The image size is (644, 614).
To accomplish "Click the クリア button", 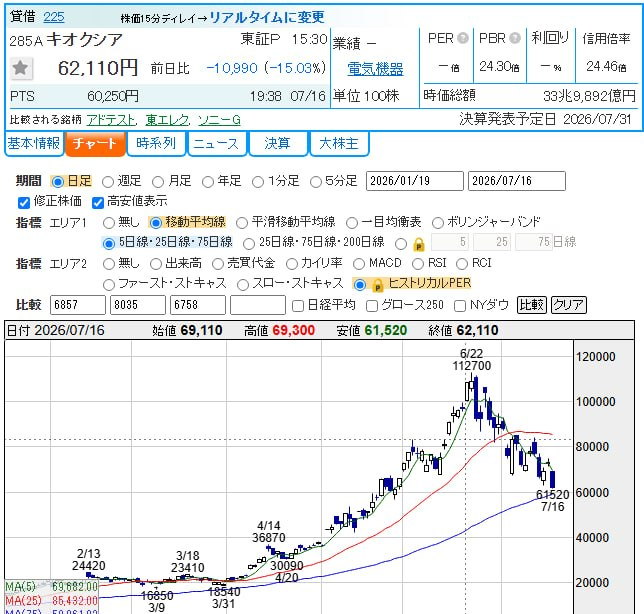I will pyautogui.click(x=568, y=305).
